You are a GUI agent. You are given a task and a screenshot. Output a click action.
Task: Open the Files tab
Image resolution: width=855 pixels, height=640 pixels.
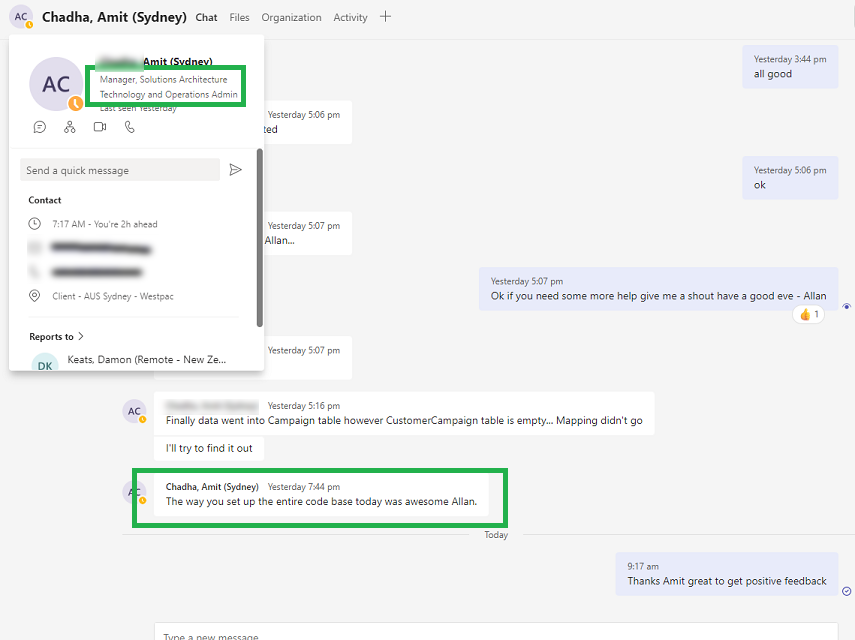(239, 18)
